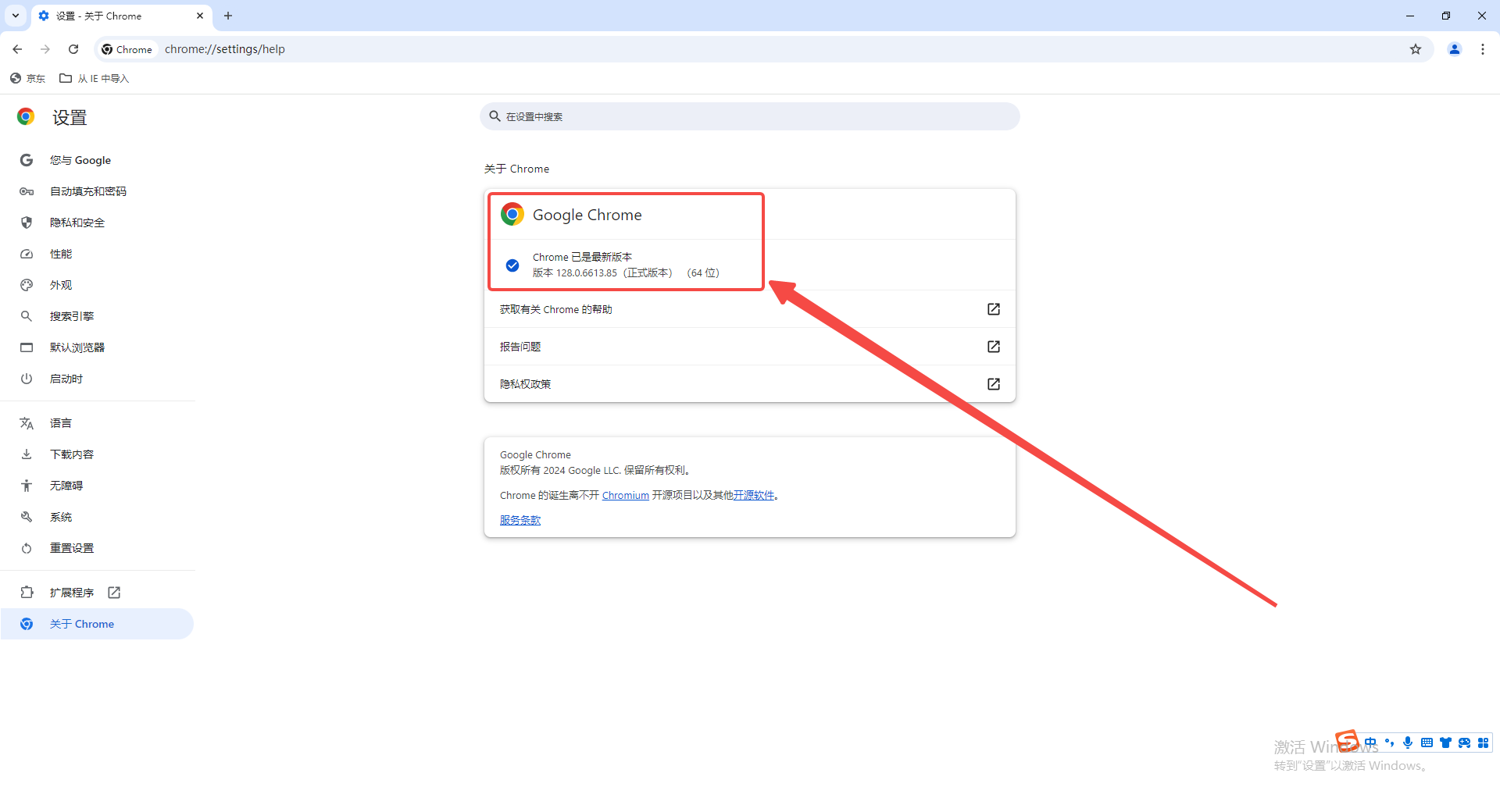Open 搜索引擎 settings
This screenshot has width=1500, height=812.
click(97, 316)
